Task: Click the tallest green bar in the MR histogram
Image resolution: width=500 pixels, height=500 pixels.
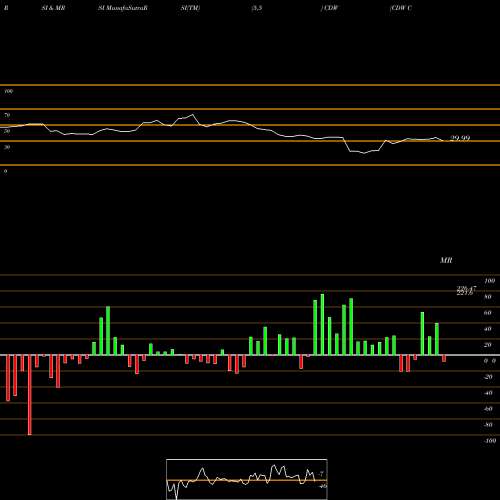Action: [322, 325]
